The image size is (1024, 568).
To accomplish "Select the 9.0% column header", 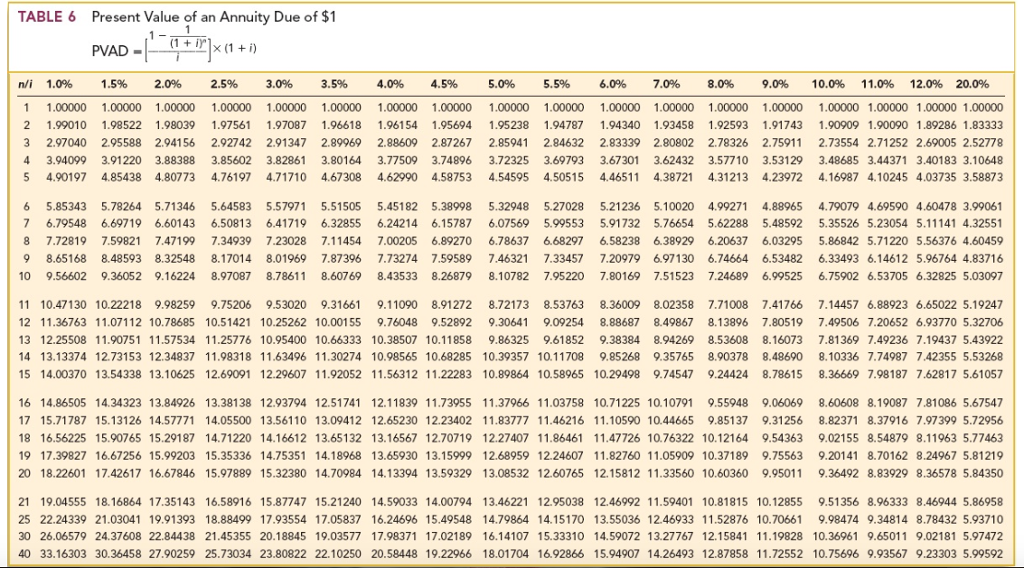I will pos(775,84).
